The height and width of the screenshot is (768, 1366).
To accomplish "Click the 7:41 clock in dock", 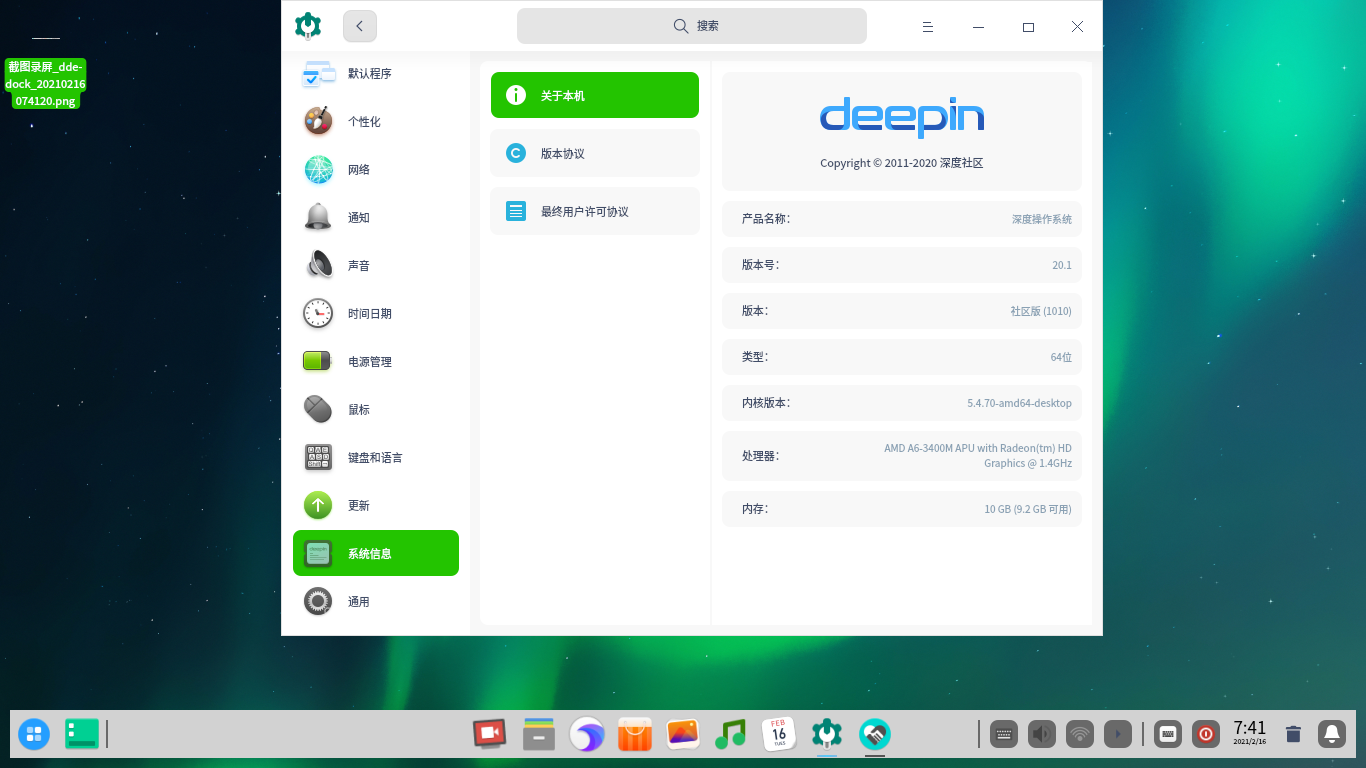I will (1250, 733).
